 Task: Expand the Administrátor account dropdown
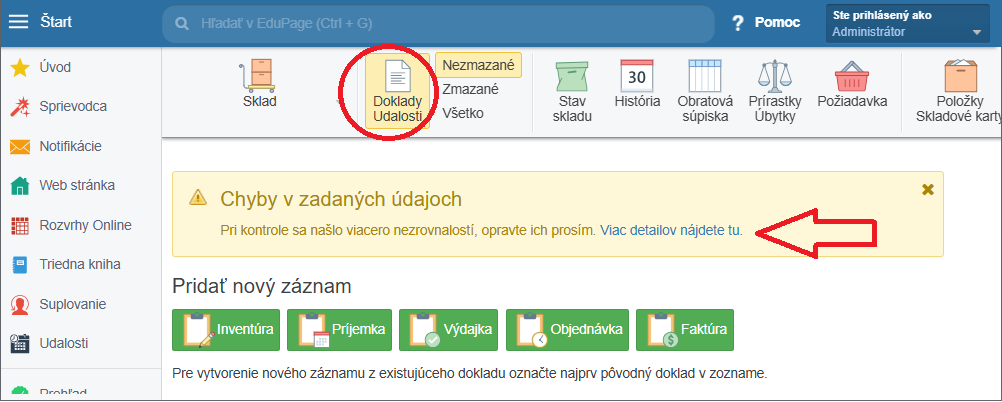point(907,24)
